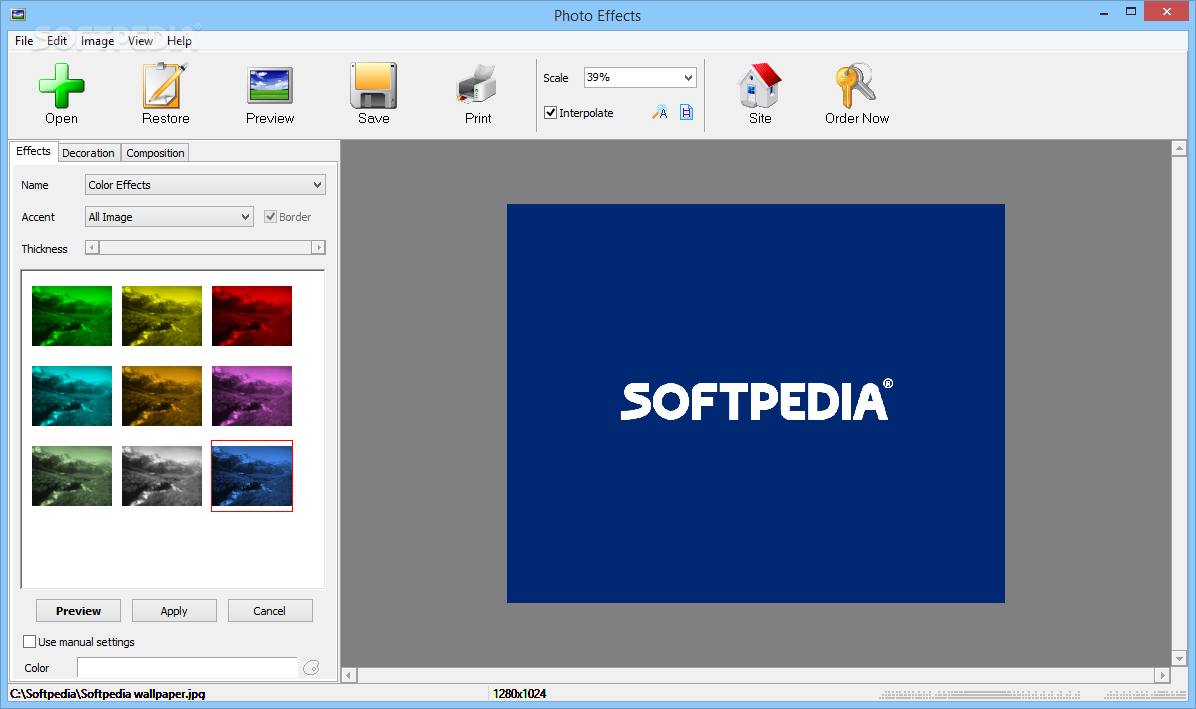Click the vertical scrollbar up arrow

1179,149
